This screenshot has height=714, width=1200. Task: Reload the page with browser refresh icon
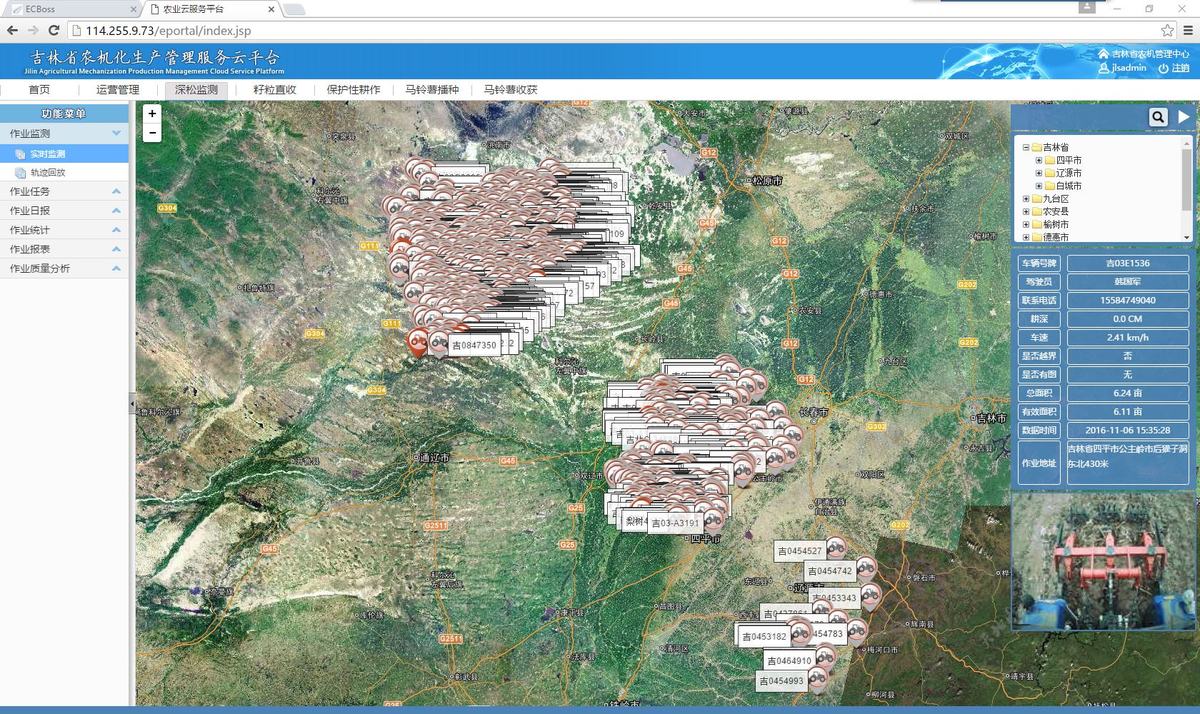[x=54, y=30]
